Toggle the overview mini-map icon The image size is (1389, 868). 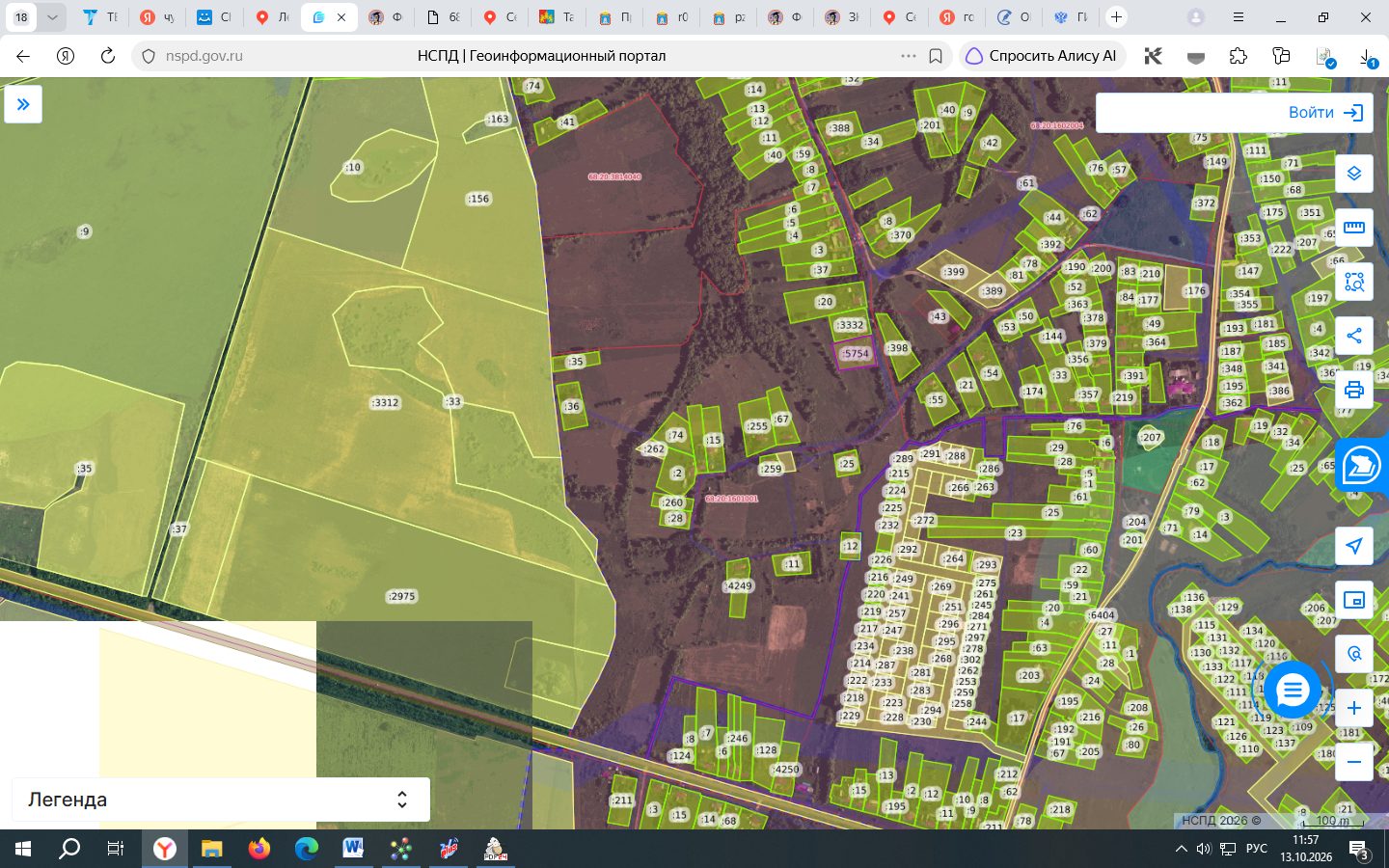(x=1353, y=600)
